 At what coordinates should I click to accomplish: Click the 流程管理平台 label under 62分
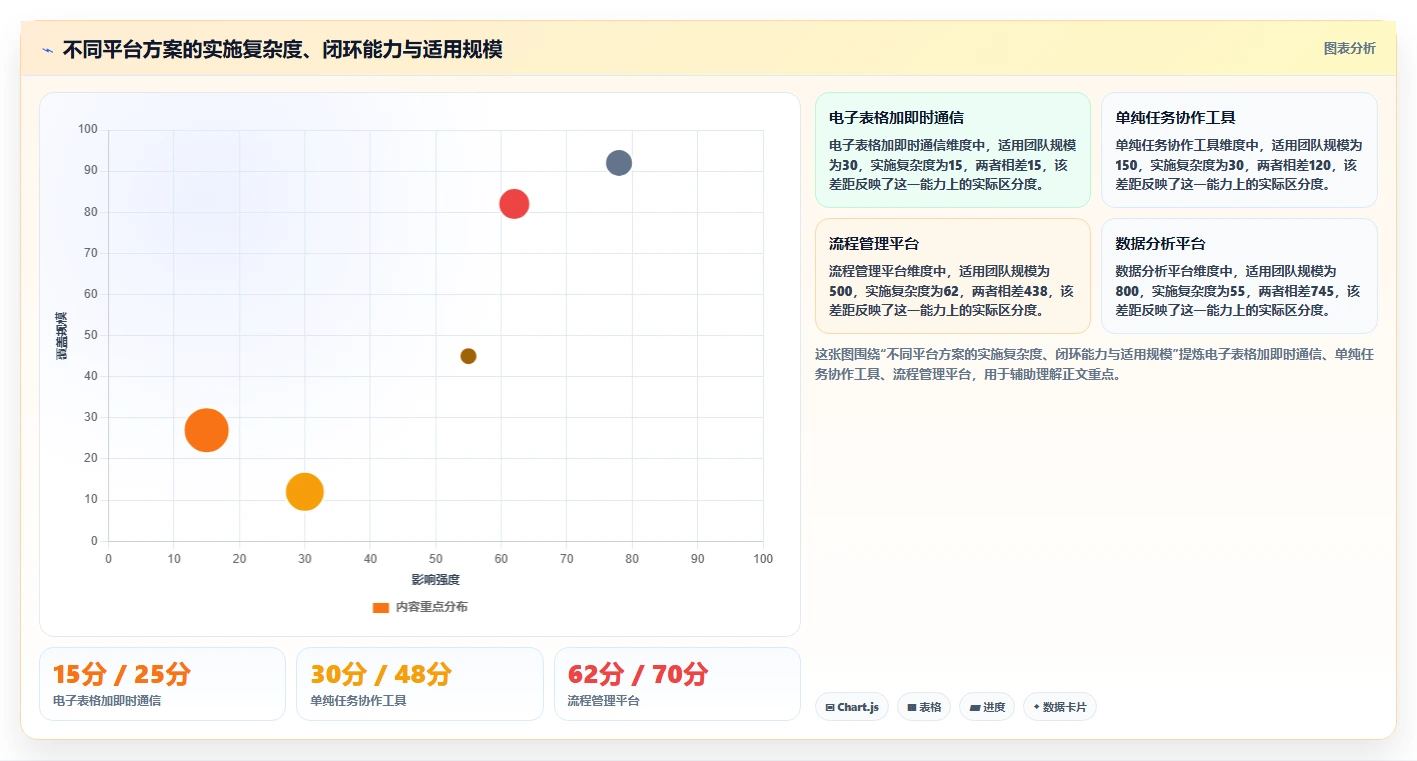click(x=604, y=701)
